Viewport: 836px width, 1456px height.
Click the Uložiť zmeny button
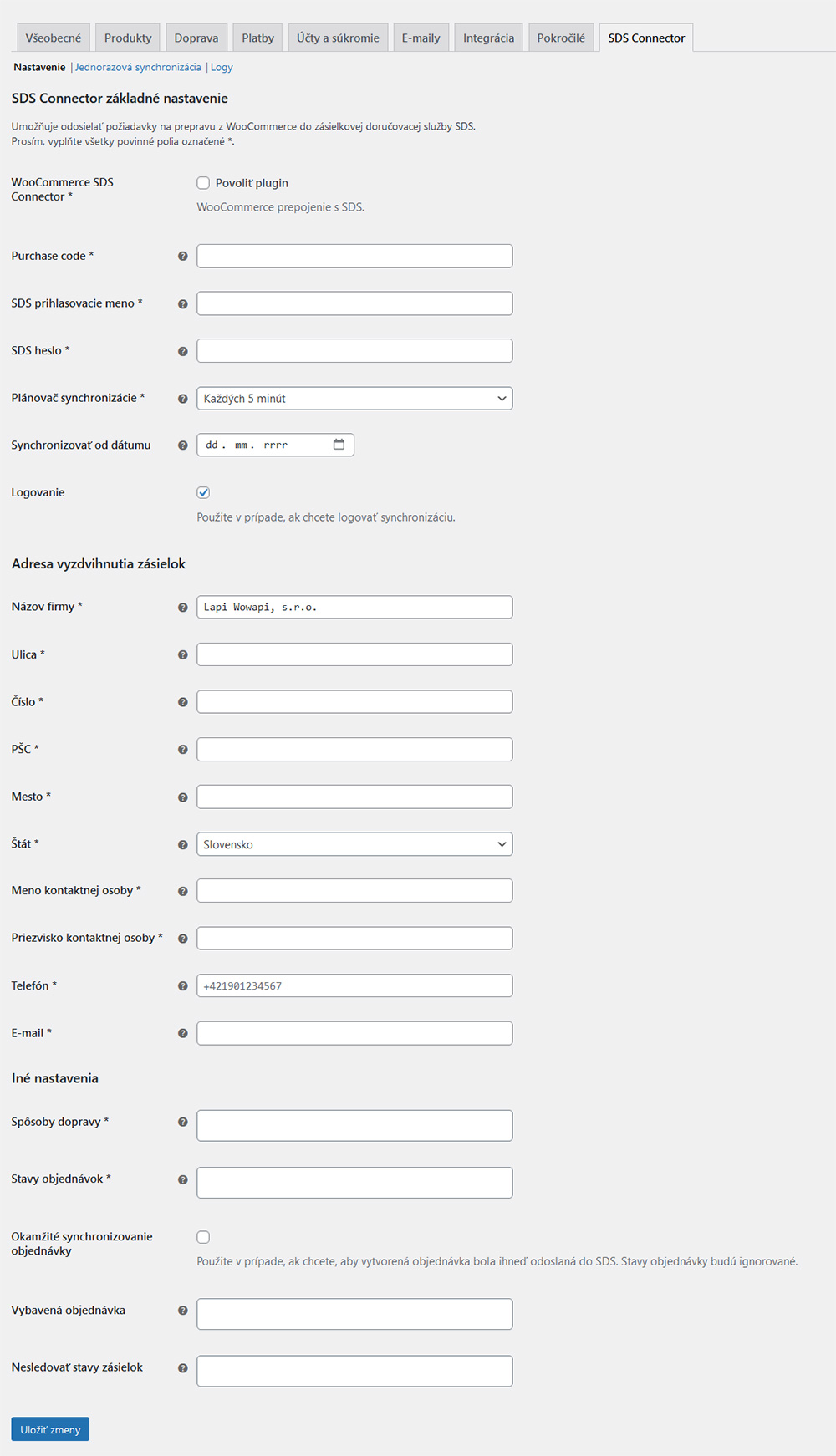pos(50,1429)
